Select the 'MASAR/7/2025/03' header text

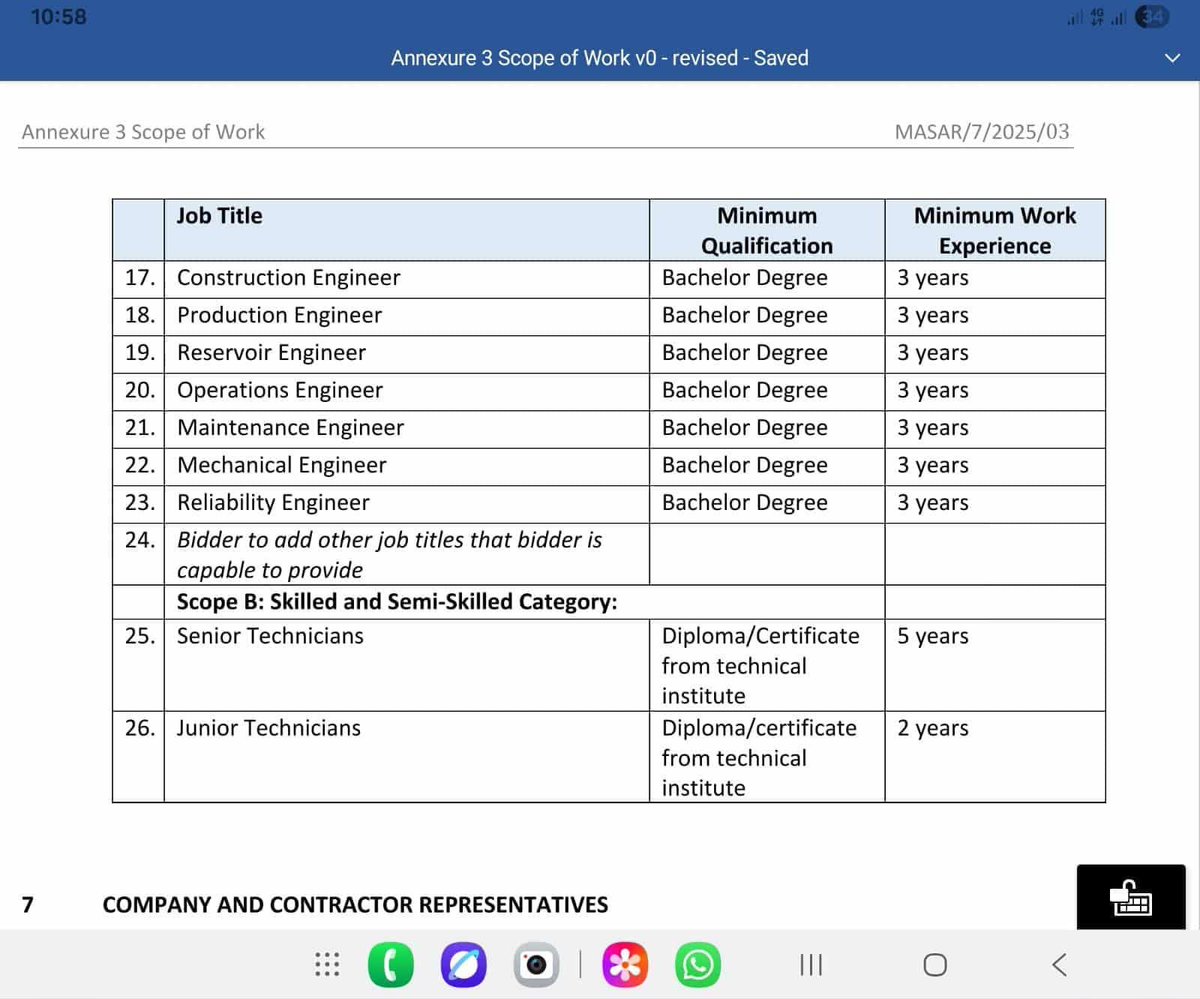click(x=982, y=131)
